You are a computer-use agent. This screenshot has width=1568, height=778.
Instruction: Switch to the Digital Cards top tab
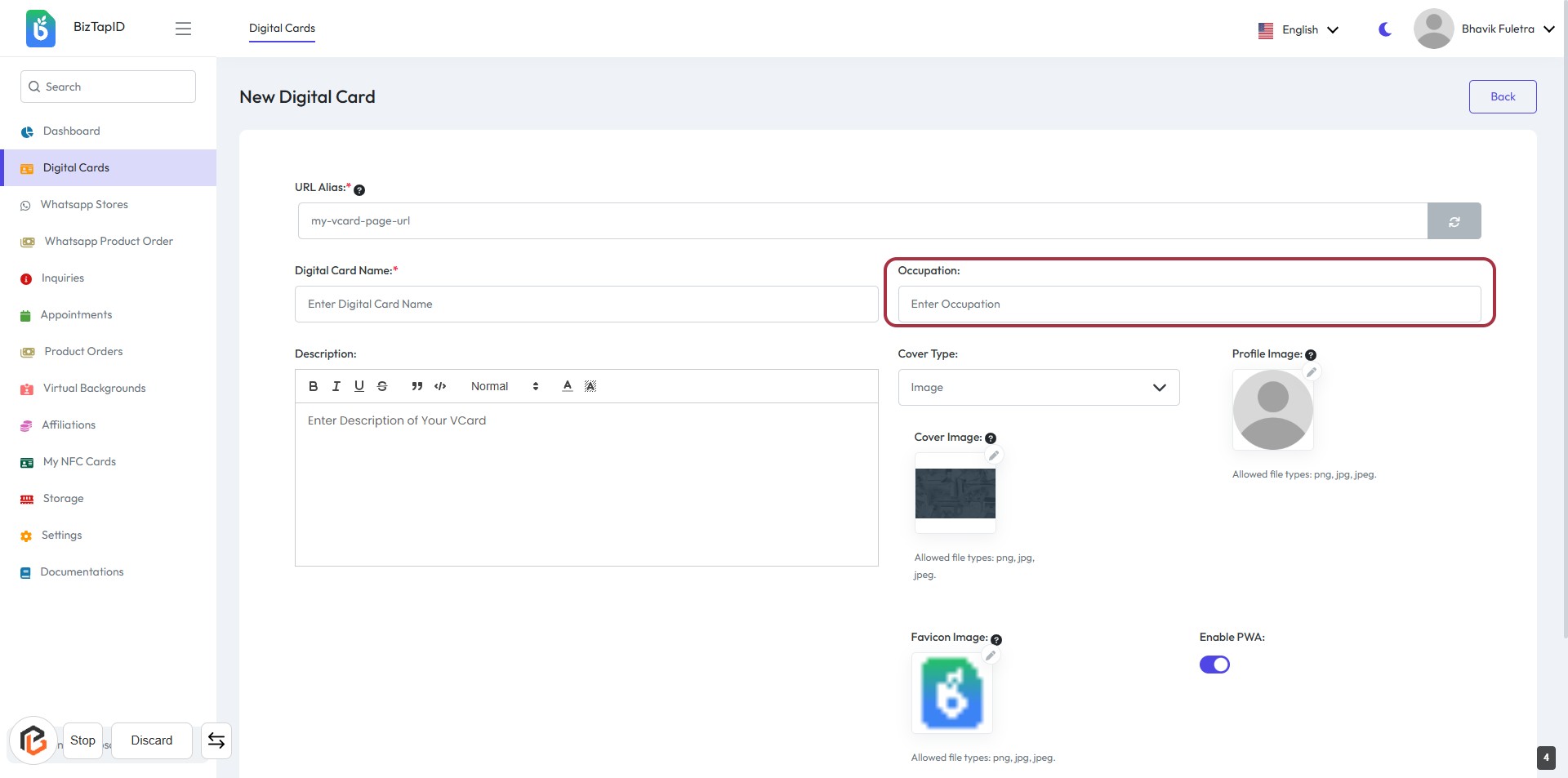coord(282,28)
